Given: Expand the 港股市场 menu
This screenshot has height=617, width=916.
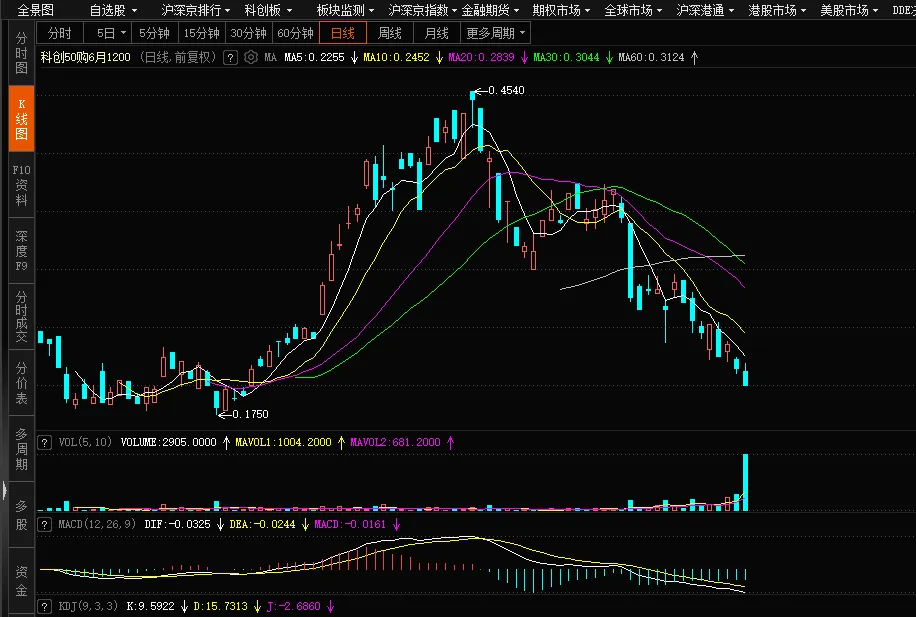Looking at the screenshot, I should 777,10.
